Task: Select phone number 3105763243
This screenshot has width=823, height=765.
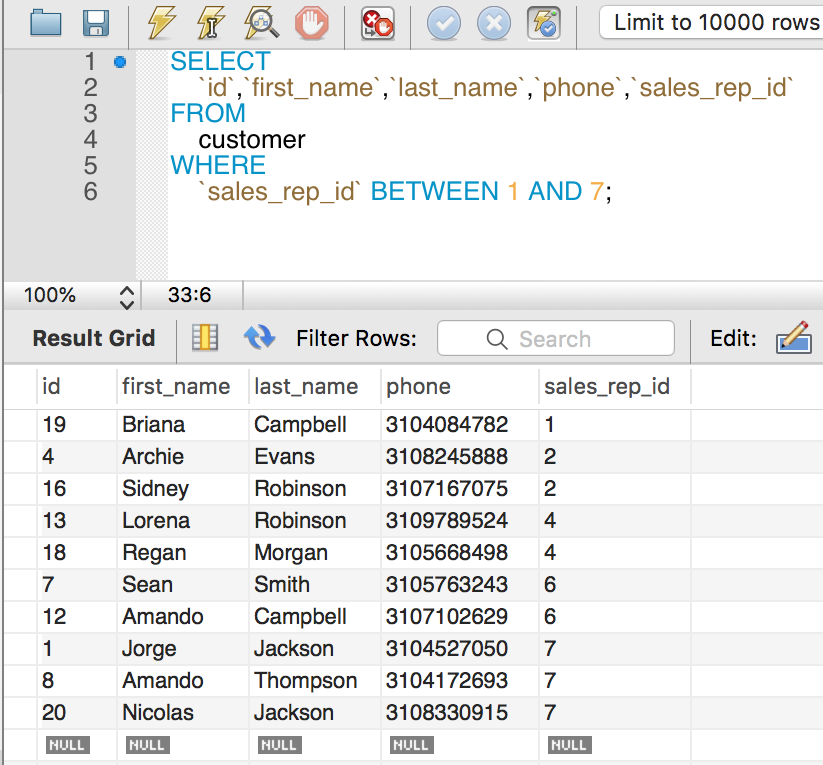Action: (460, 585)
